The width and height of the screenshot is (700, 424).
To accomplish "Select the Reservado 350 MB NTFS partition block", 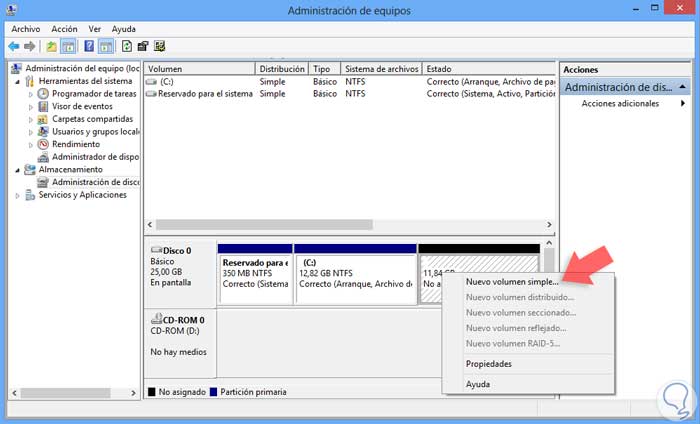I will 255,279.
